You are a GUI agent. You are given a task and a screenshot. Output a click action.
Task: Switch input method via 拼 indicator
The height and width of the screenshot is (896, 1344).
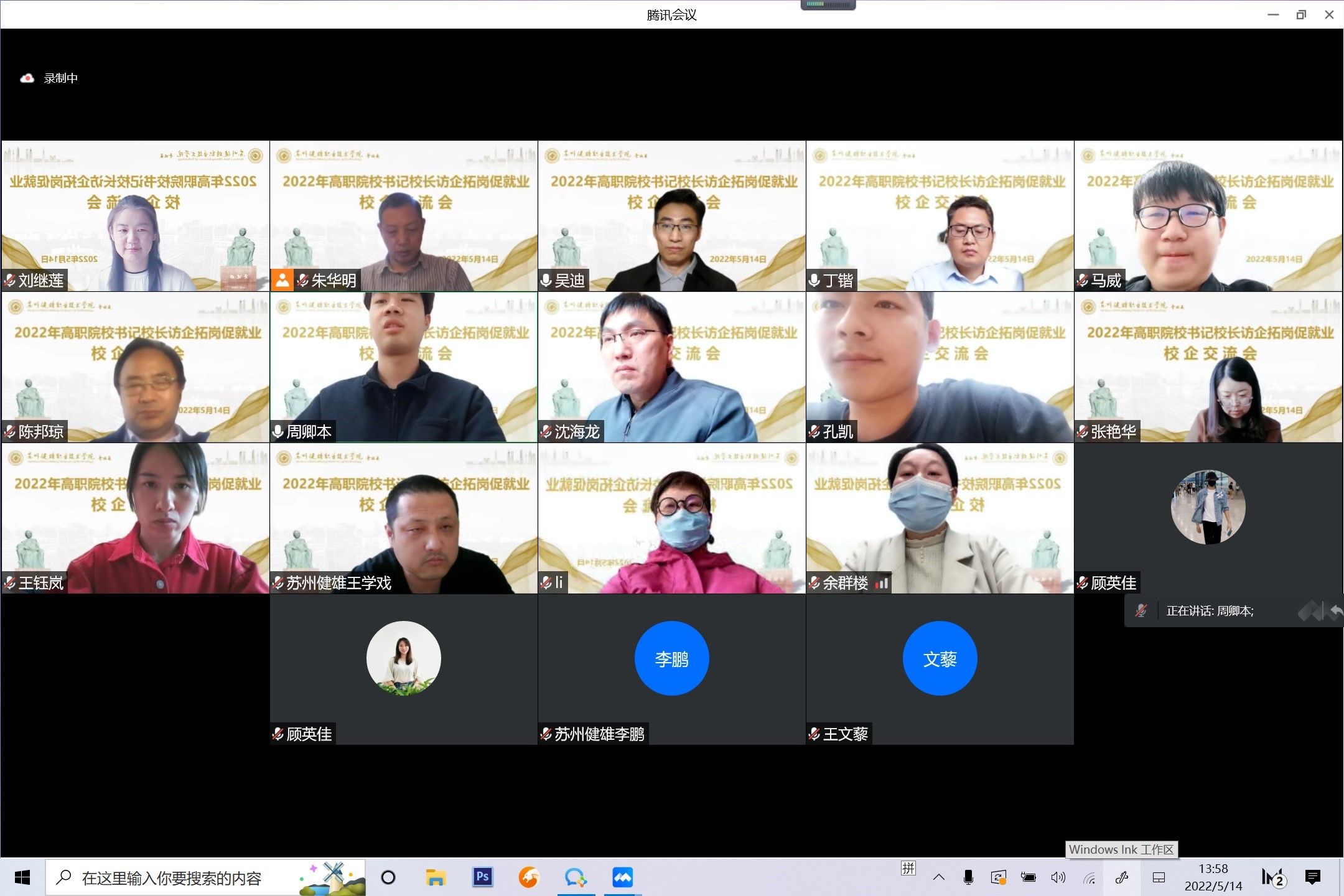click(908, 869)
